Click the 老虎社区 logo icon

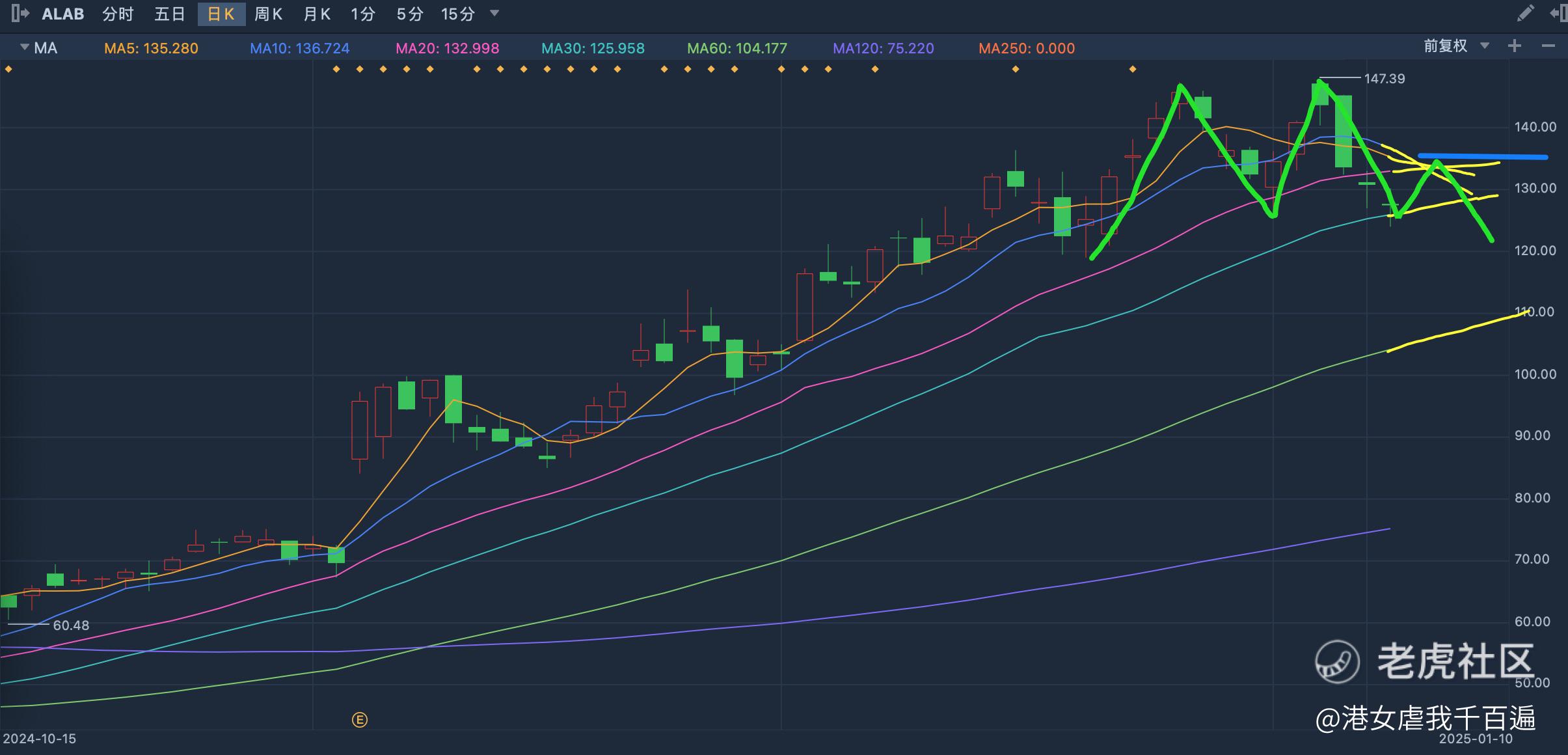pyautogui.click(x=1337, y=661)
